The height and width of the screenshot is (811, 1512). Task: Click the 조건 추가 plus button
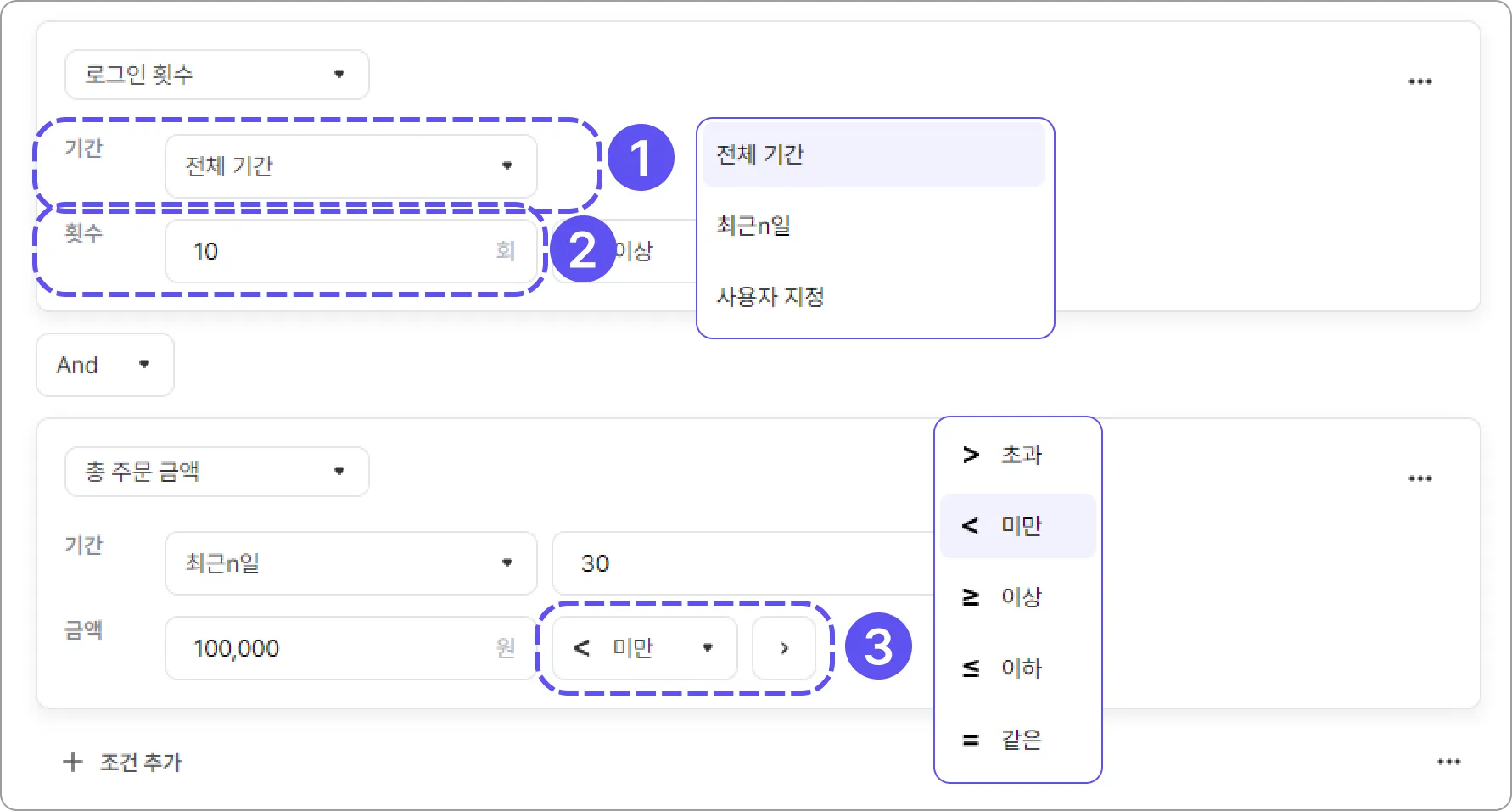pyautogui.click(x=123, y=762)
